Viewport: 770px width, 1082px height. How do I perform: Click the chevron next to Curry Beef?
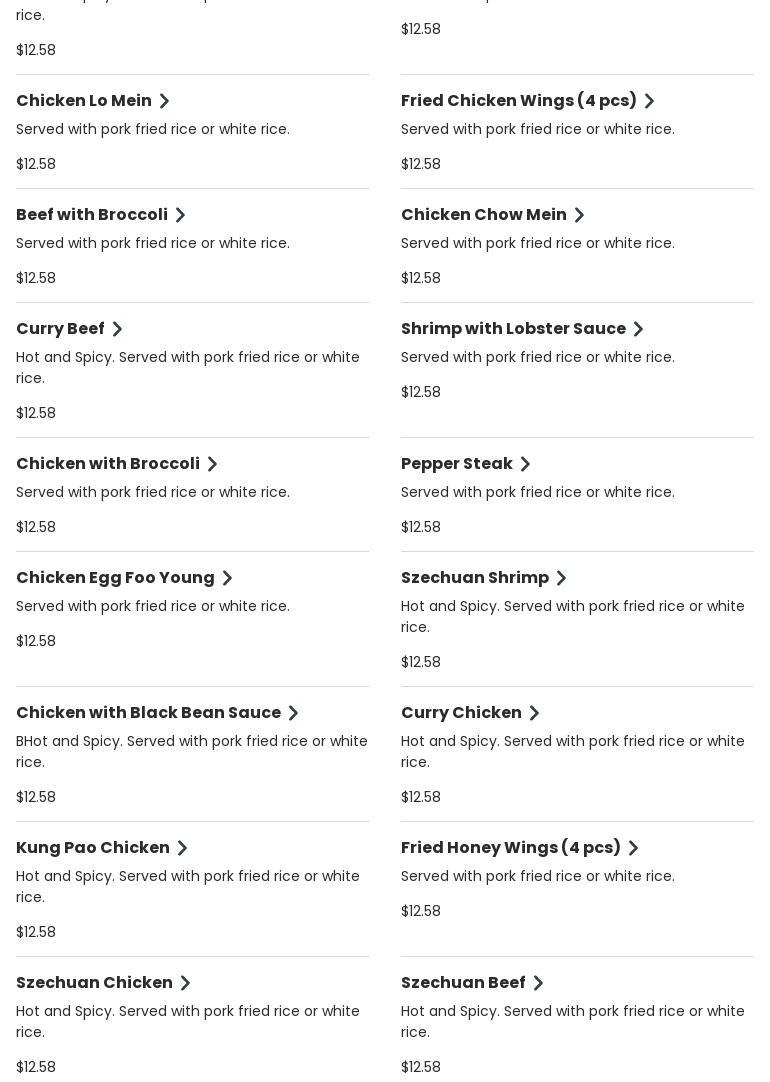point(117,329)
